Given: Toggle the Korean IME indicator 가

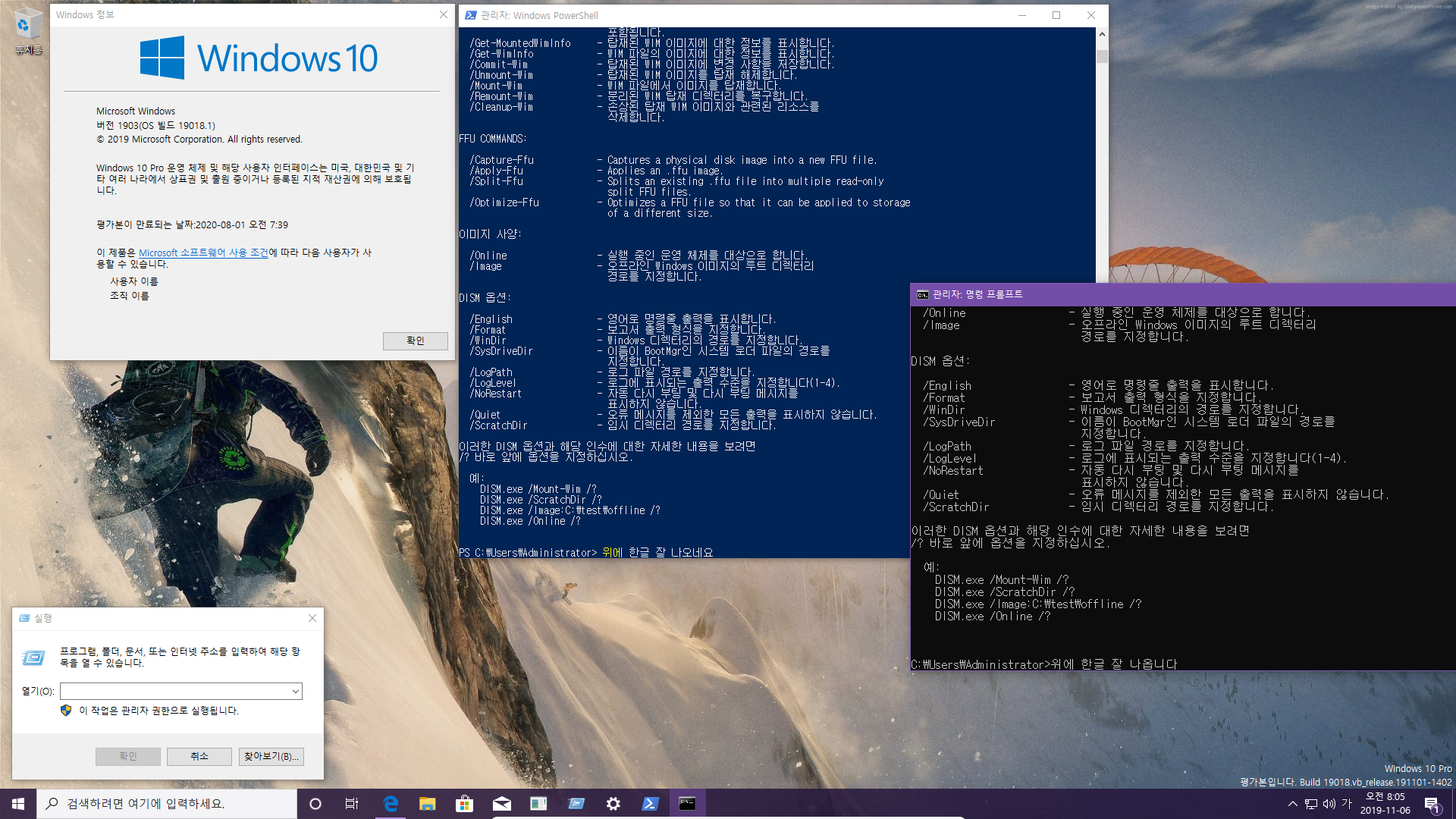Looking at the screenshot, I should 1347,804.
